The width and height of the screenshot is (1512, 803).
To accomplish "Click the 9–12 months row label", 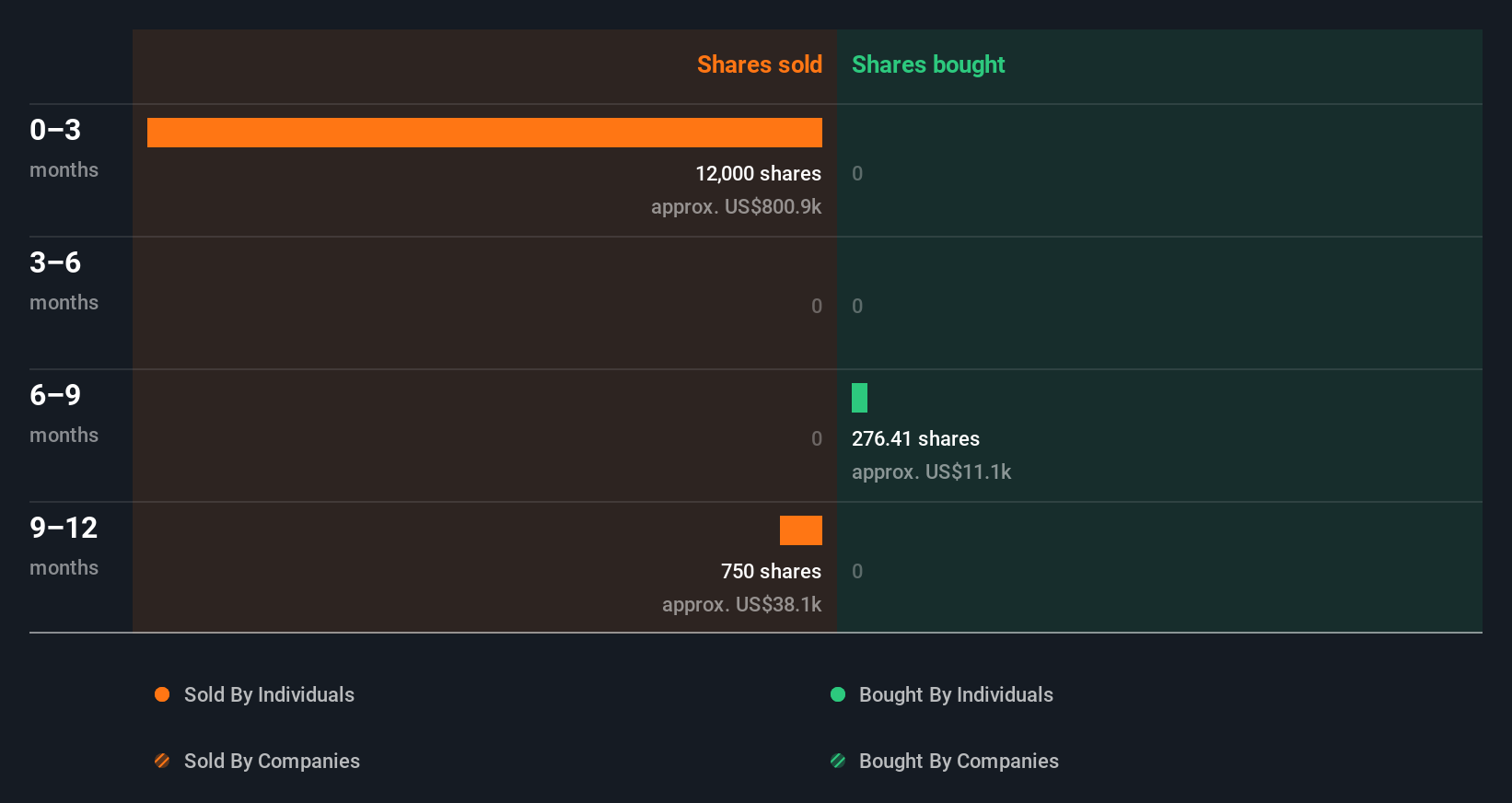I will point(64,545).
